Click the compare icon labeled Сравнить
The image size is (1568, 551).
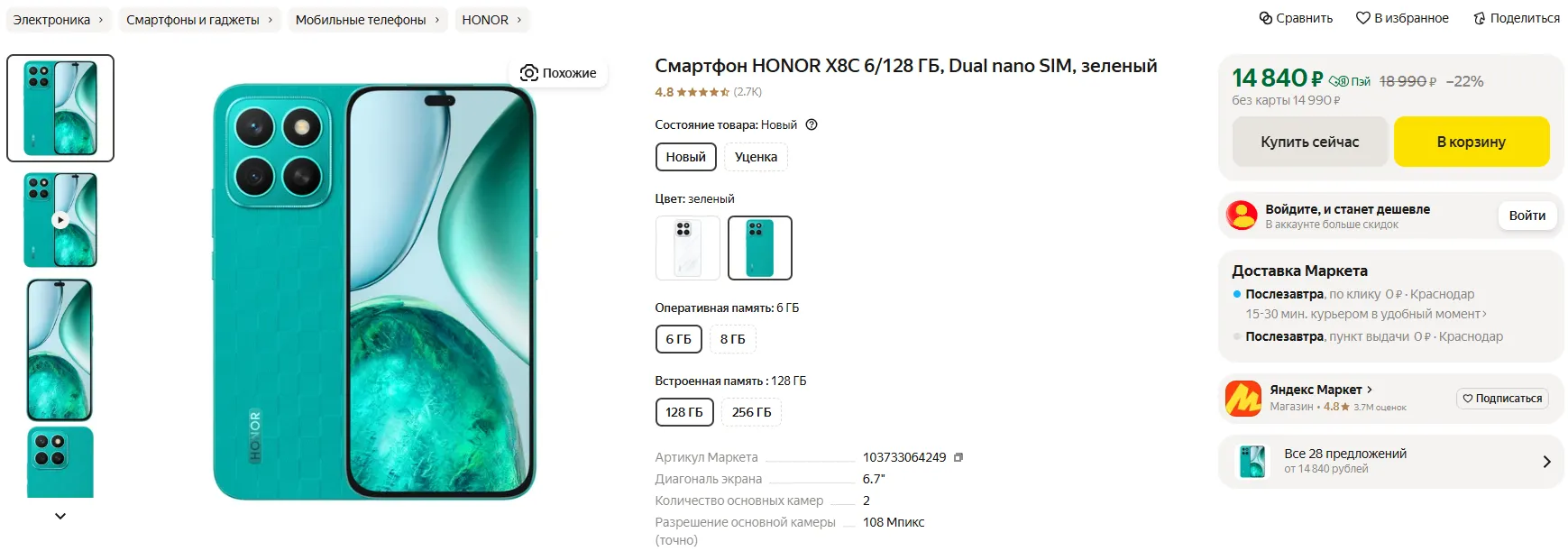coord(1266,18)
